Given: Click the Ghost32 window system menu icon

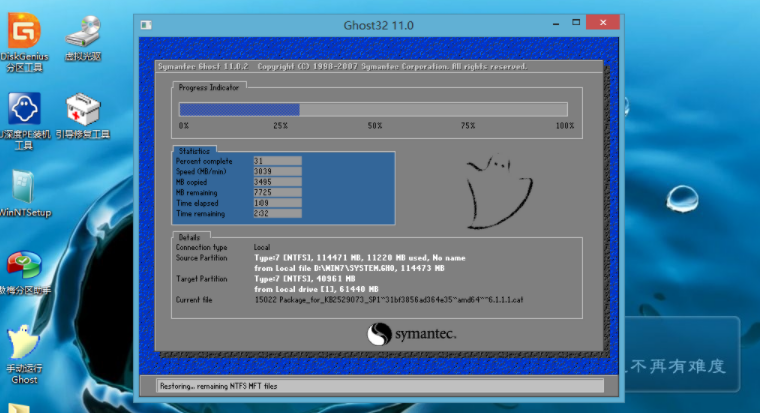Looking at the screenshot, I should click(146, 24).
